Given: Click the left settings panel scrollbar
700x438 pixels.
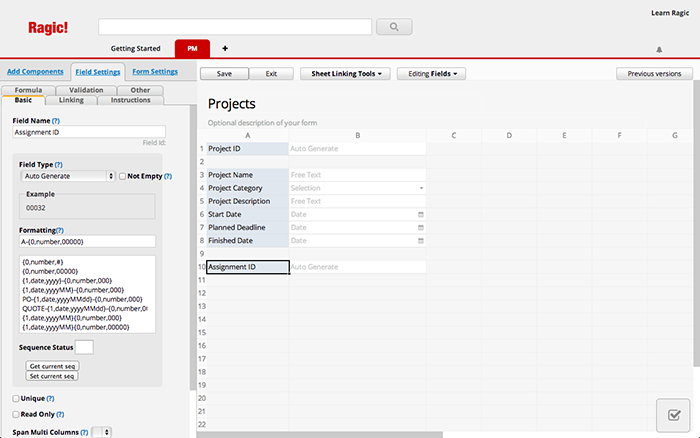Looking at the screenshot, I should [193, 247].
